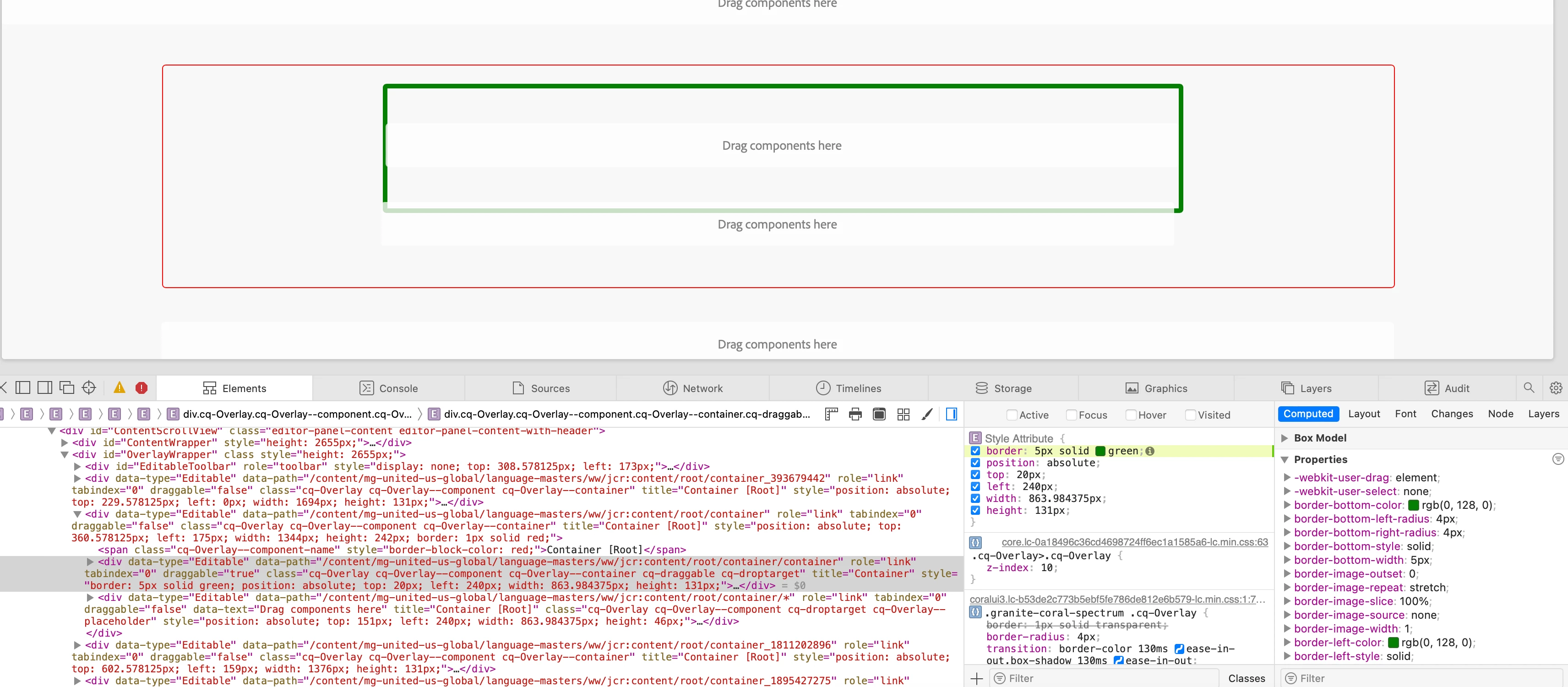Click the print media styles icon
Image resolution: width=1568 pixels, height=687 pixels.
(x=855, y=414)
